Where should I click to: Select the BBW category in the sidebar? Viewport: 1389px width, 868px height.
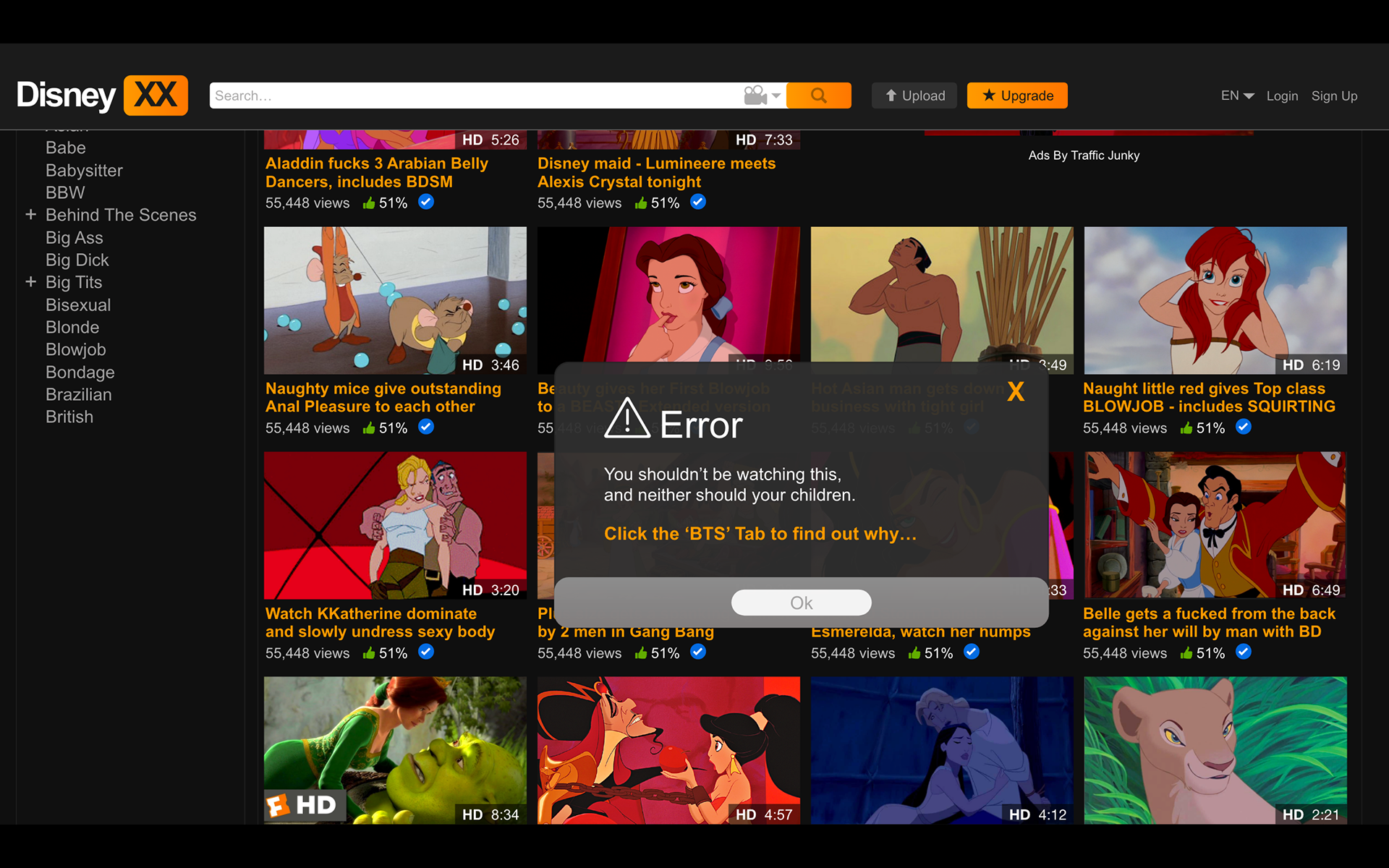pyautogui.click(x=65, y=192)
